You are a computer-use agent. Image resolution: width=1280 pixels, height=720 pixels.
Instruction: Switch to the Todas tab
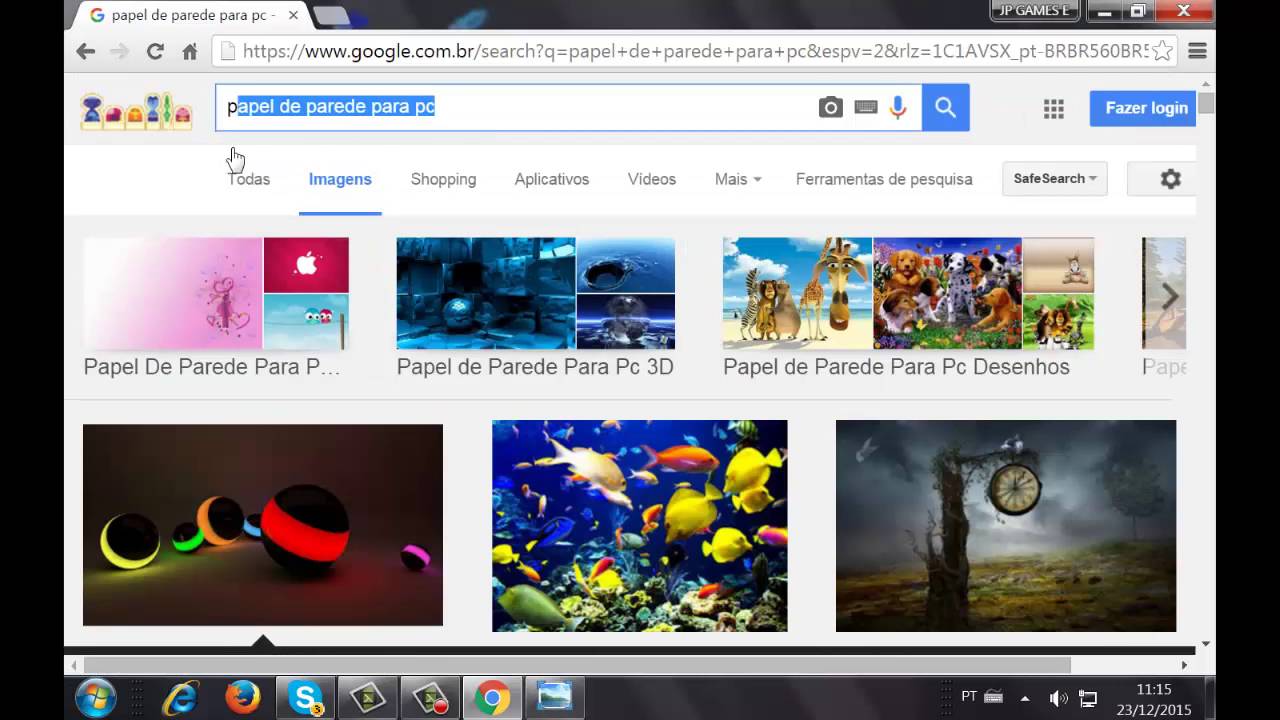pos(249,179)
